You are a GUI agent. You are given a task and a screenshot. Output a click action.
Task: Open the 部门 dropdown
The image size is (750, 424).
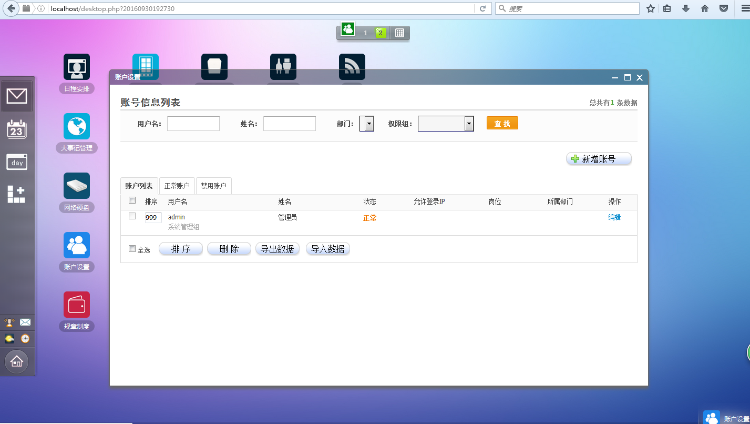click(366, 123)
